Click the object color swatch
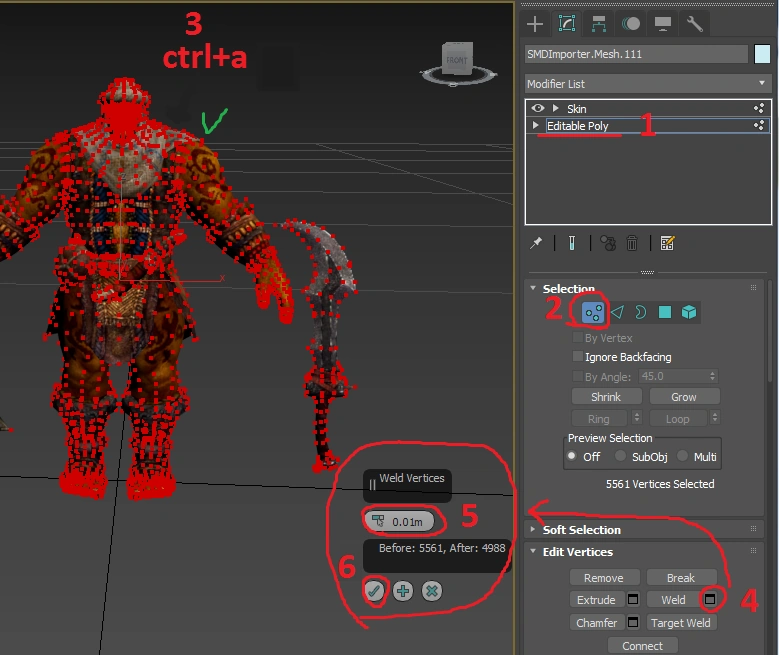 click(762, 54)
